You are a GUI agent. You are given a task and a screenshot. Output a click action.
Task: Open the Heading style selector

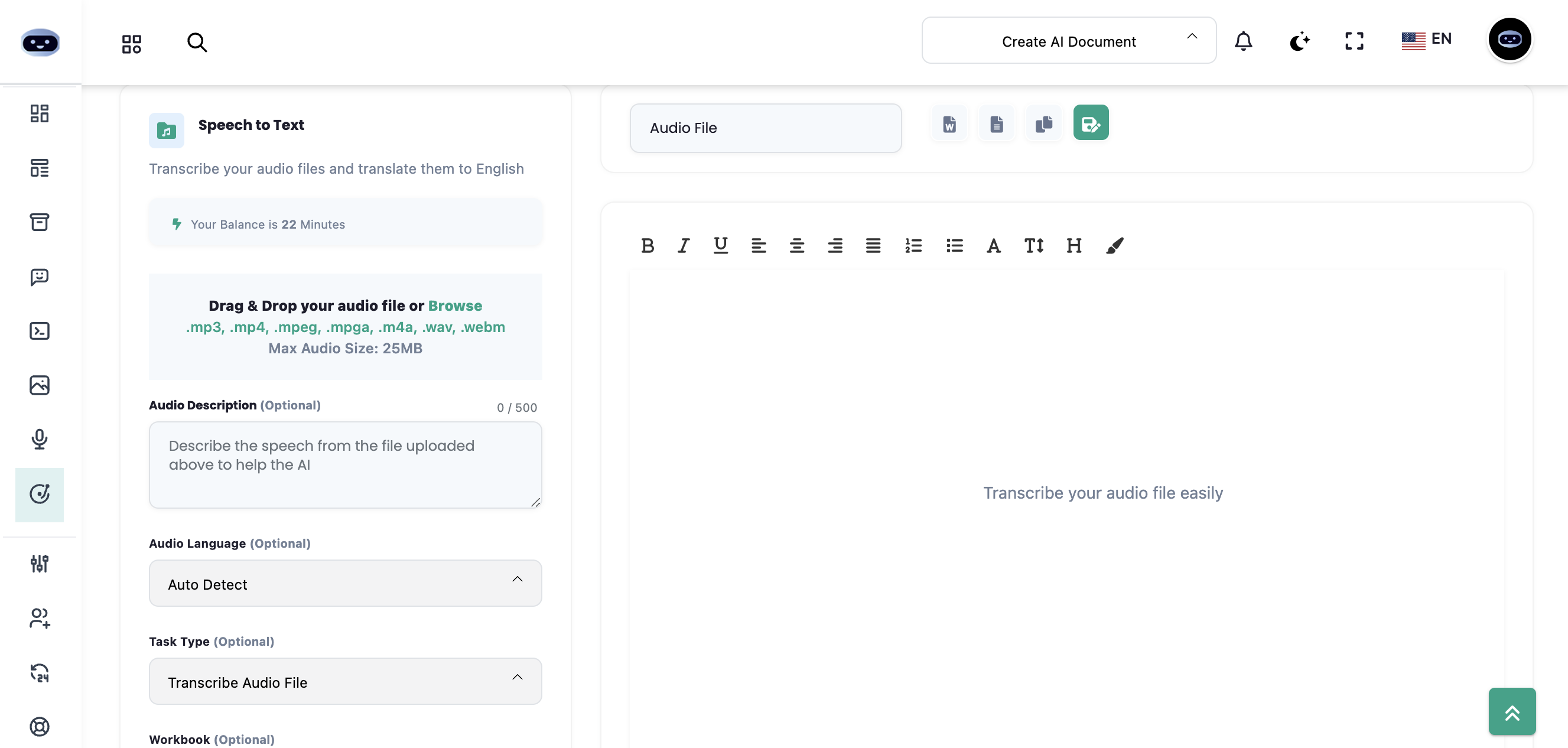(x=1073, y=246)
